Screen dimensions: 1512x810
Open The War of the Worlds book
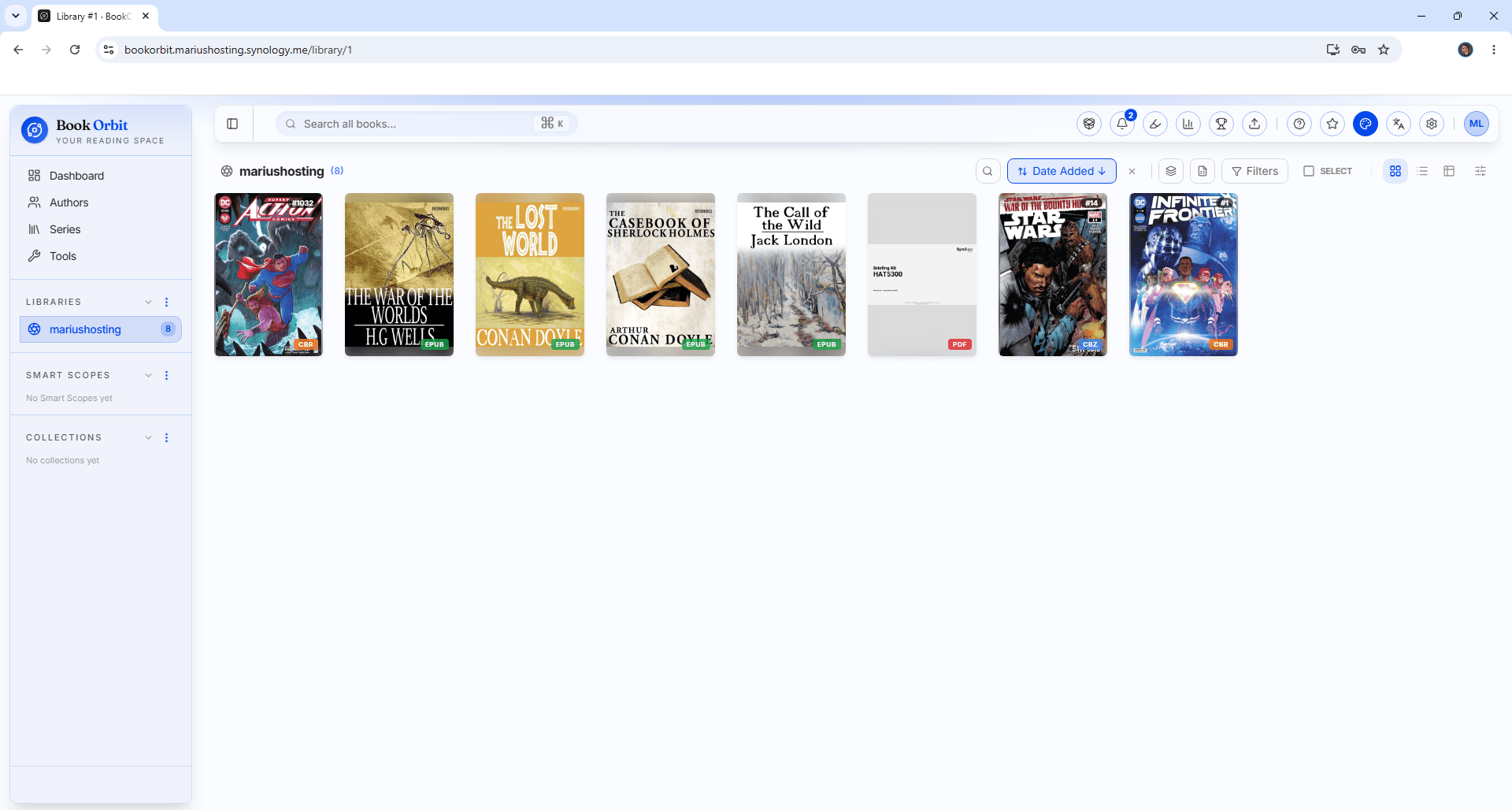399,274
